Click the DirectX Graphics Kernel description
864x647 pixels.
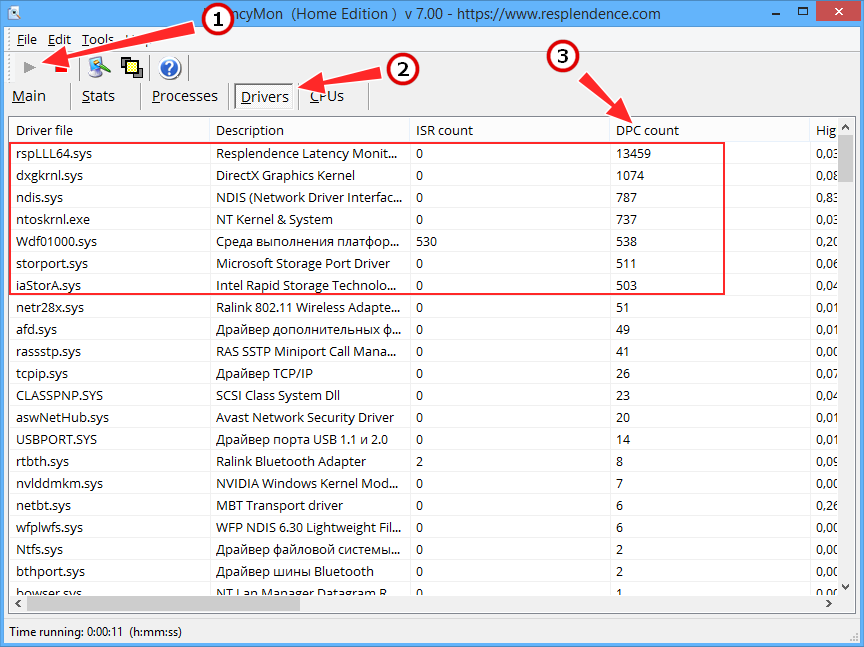[285, 175]
